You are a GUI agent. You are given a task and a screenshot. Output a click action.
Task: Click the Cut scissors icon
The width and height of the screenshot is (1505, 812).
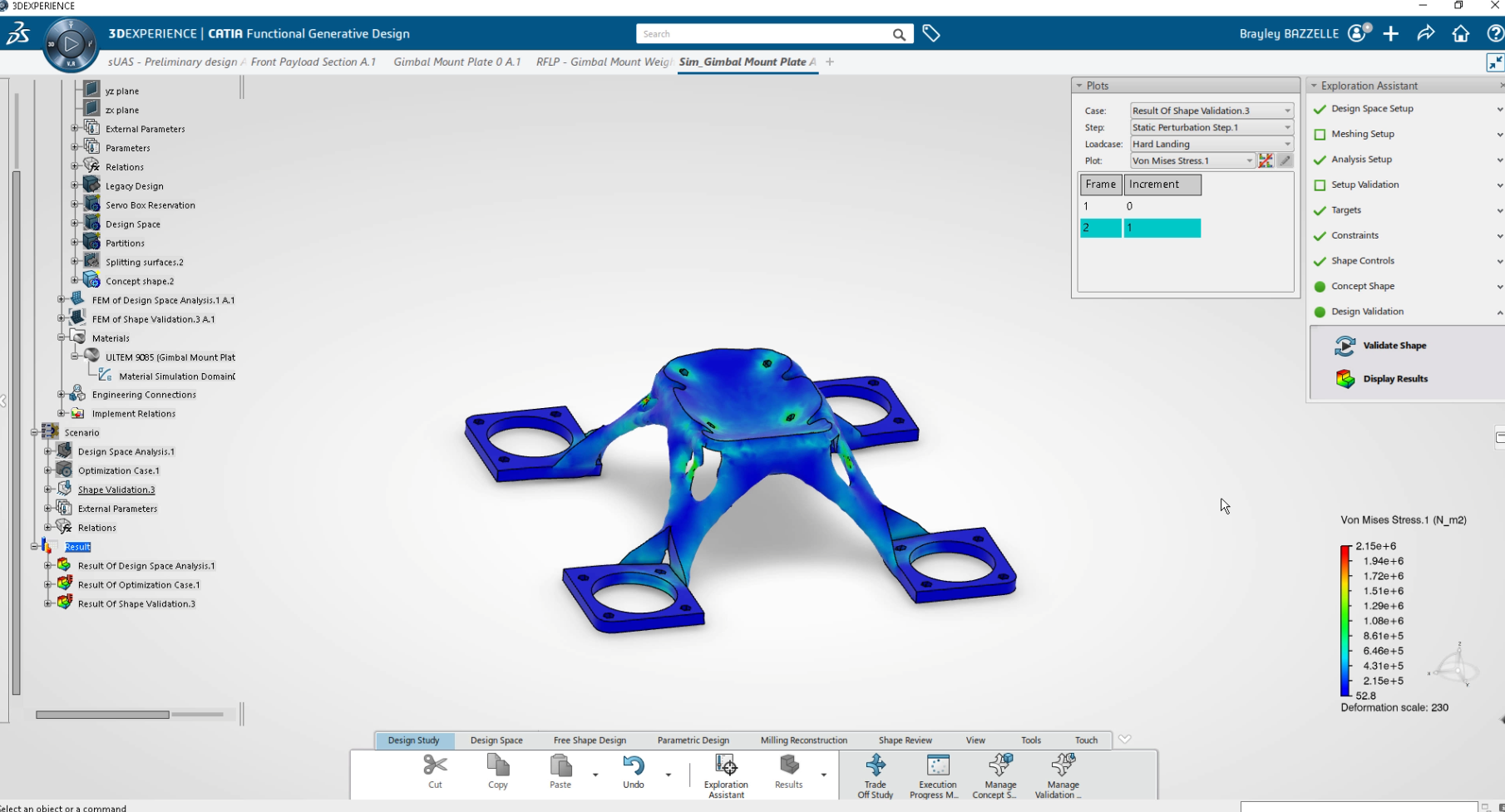click(435, 765)
